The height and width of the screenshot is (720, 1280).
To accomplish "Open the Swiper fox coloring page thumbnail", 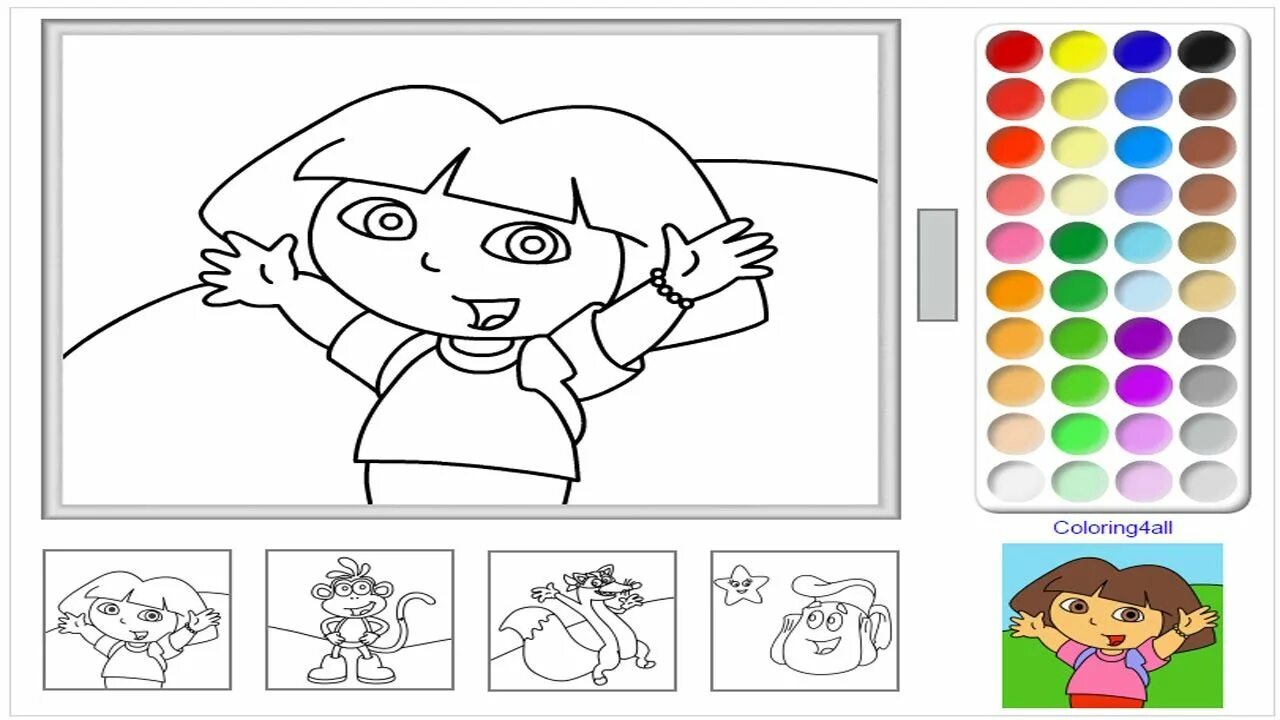I will point(582,620).
